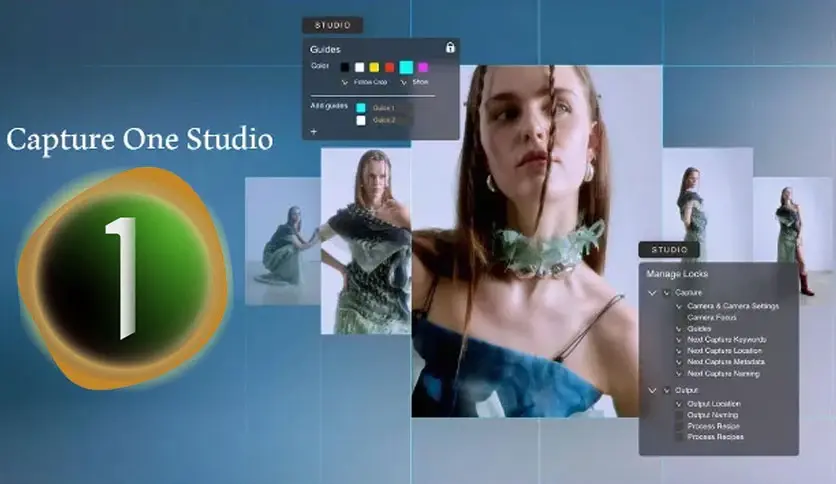Select the Guide 2 entry
Screen dimensions: 836x484
(x=384, y=120)
